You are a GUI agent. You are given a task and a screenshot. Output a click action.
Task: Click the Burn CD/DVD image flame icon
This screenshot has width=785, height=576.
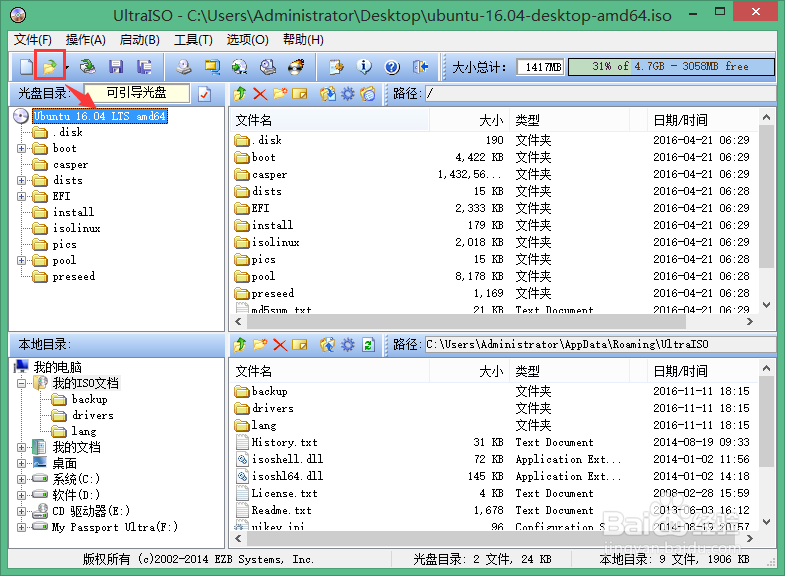coord(296,67)
